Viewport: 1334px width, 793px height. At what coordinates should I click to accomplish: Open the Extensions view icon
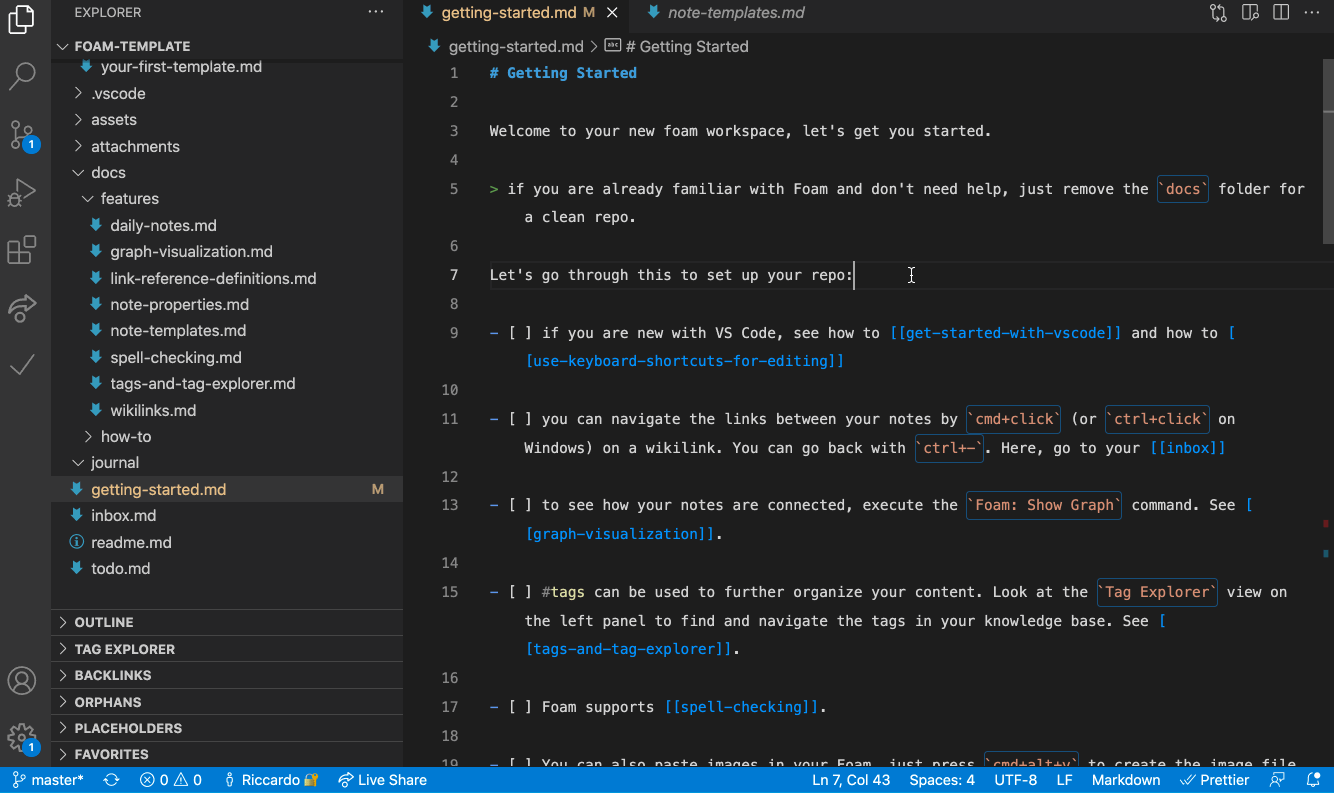click(x=23, y=250)
